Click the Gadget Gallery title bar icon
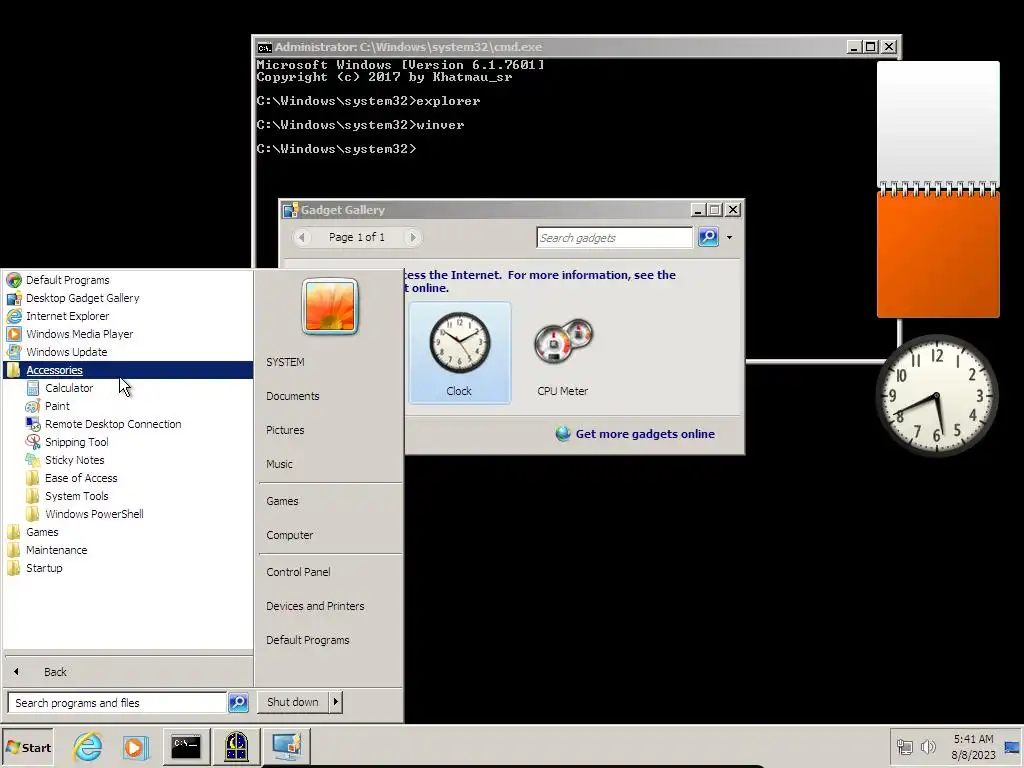Image resolution: width=1024 pixels, height=768 pixels. click(x=290, y=210)
